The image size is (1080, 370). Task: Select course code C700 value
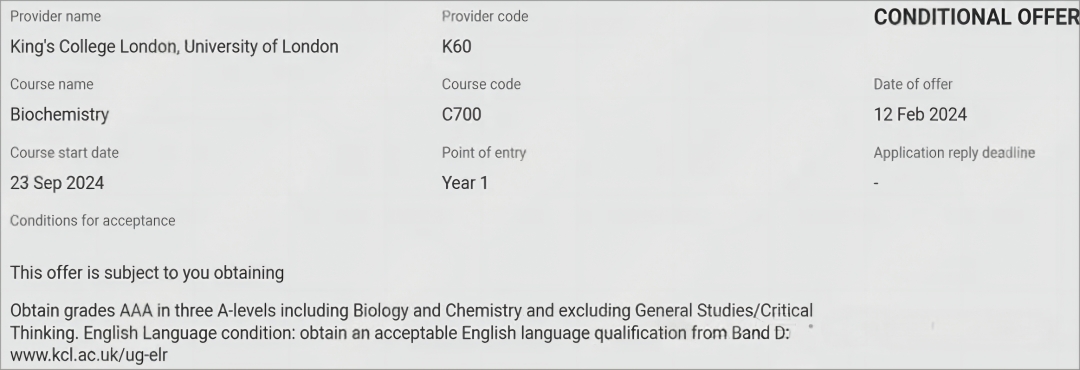[x=461, y=114]
